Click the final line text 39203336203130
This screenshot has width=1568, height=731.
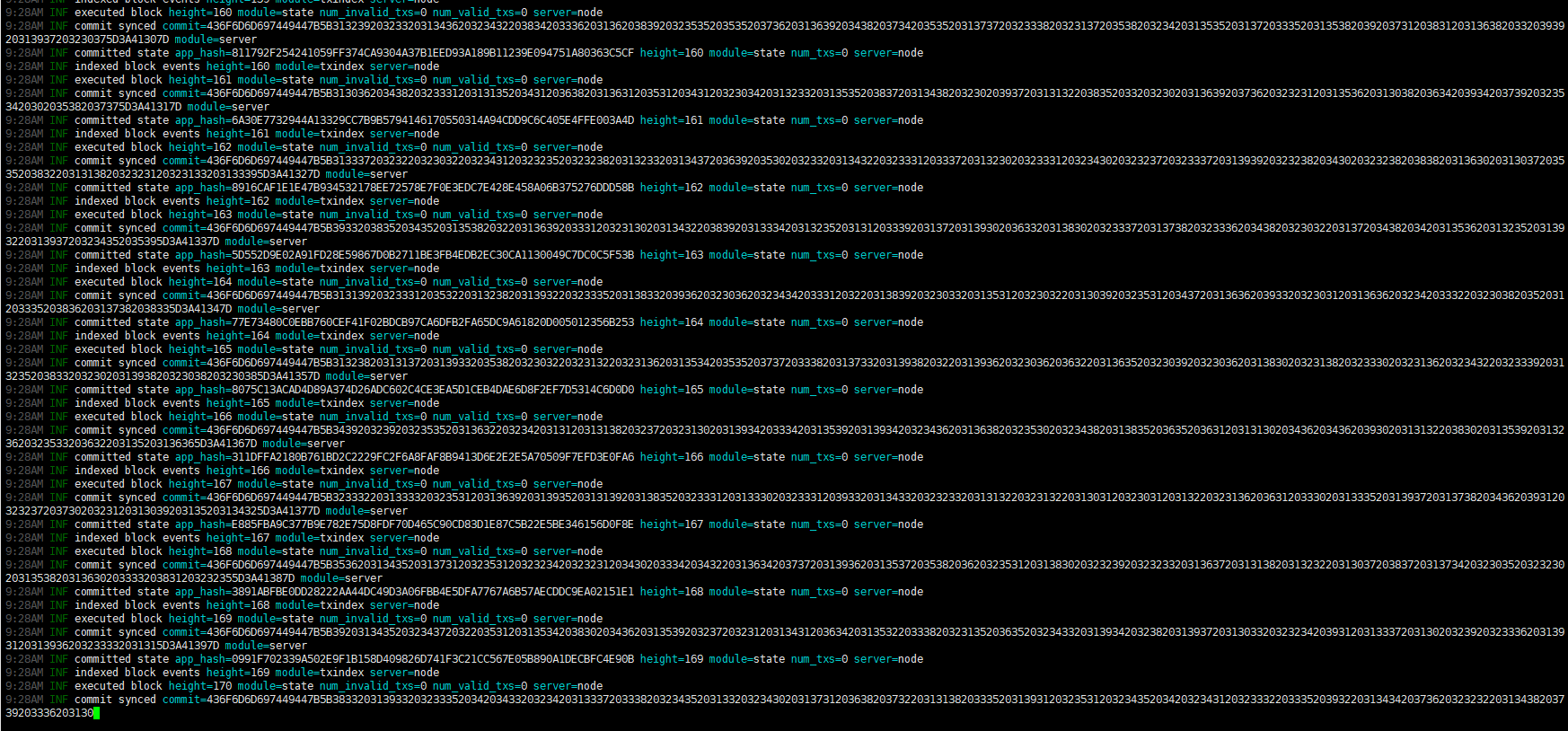click(49, 713)
